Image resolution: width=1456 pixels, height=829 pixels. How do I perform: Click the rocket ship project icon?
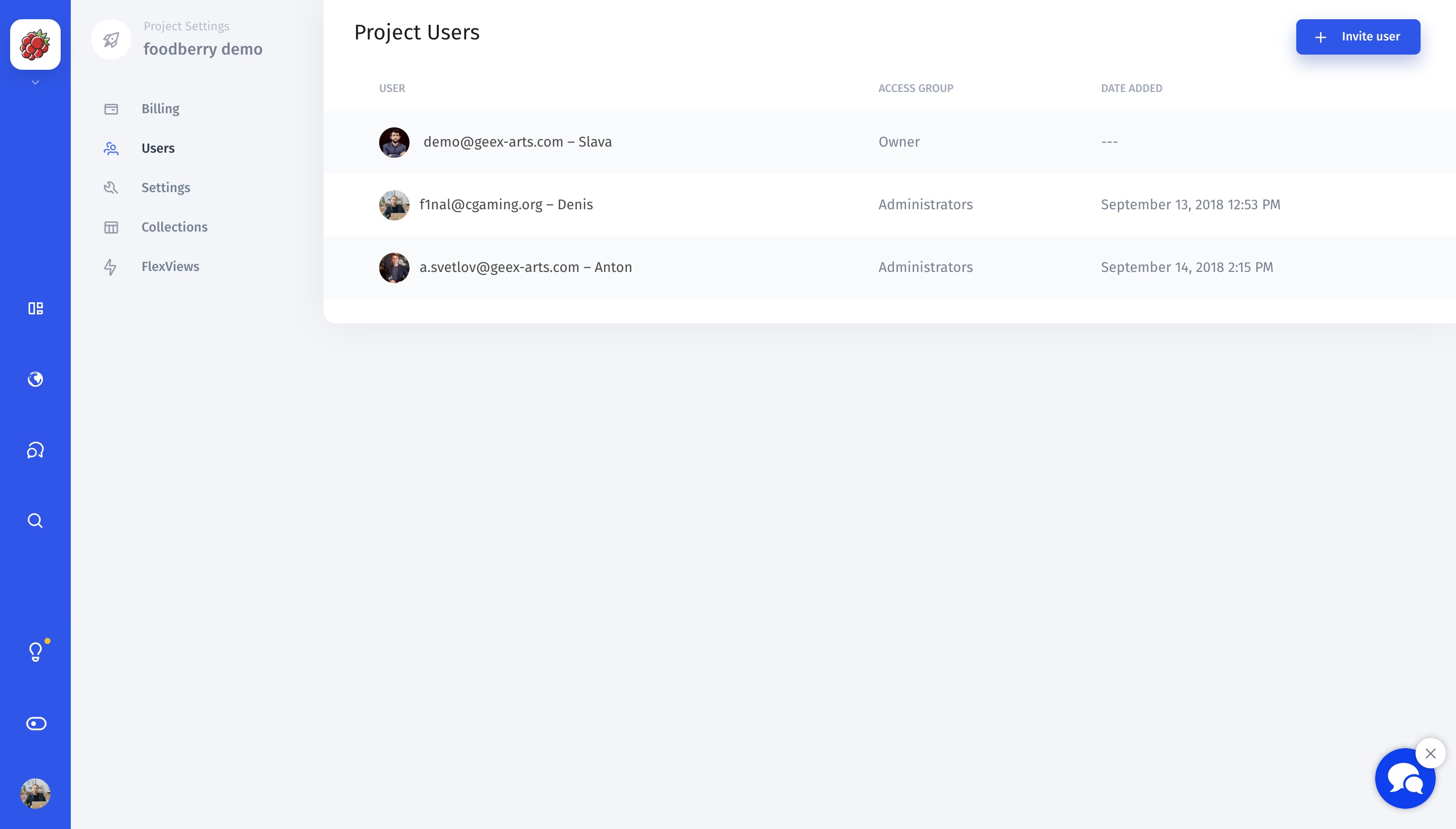pyautogui.click(x=110, y=39)
